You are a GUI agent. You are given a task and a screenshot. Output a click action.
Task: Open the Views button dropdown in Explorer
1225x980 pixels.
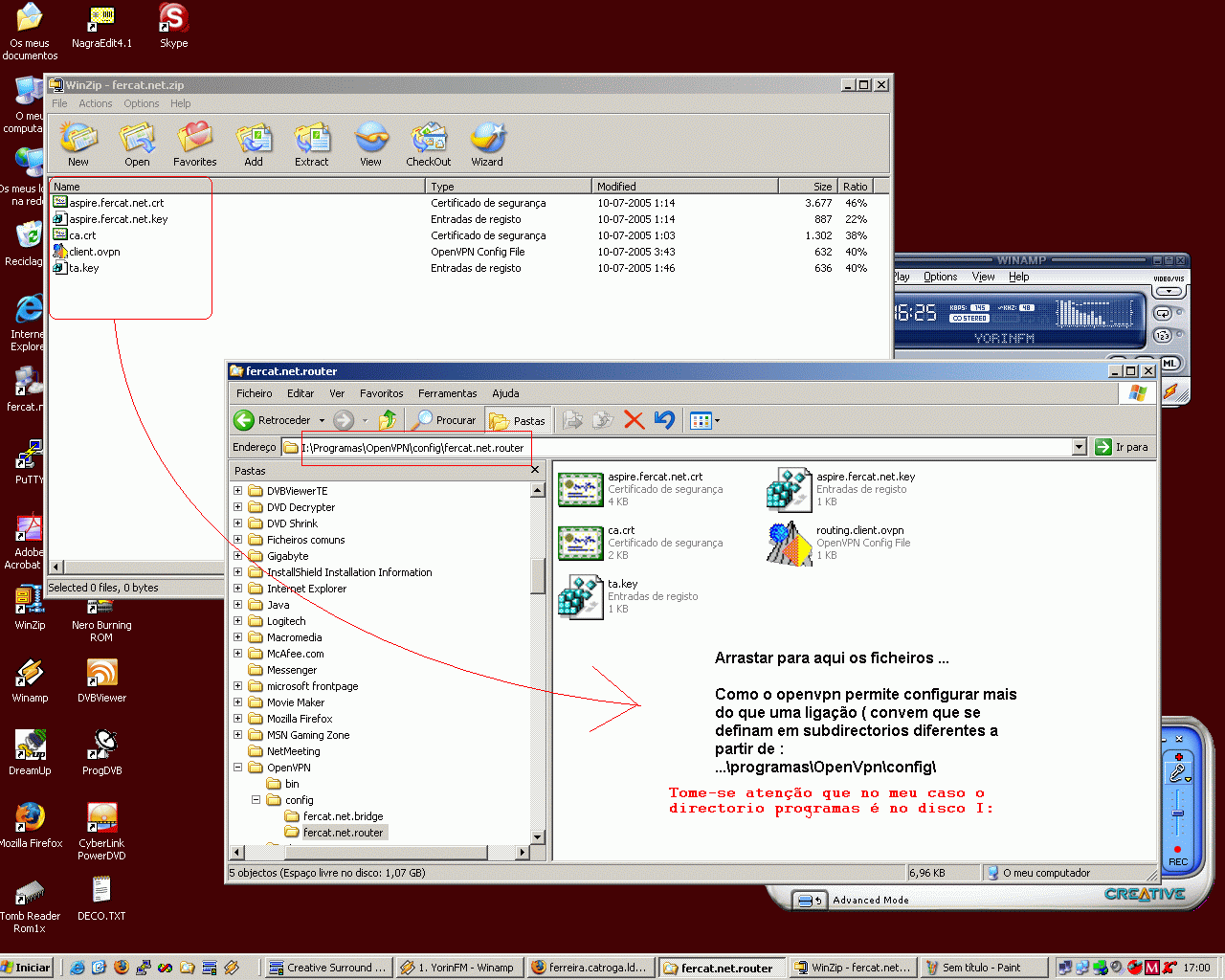(x=717, y=420)
